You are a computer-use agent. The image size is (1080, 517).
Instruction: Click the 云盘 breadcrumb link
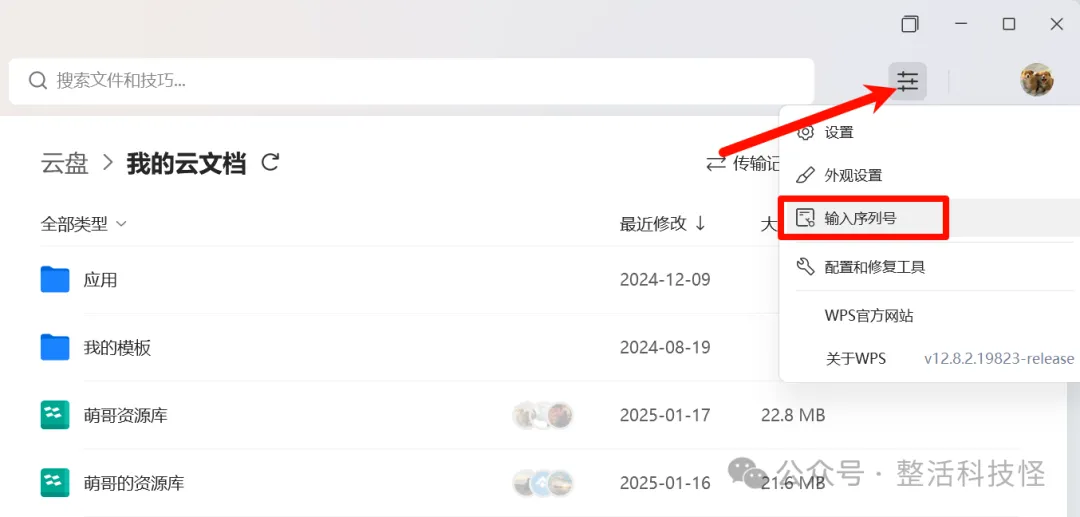tap(65, 164)
